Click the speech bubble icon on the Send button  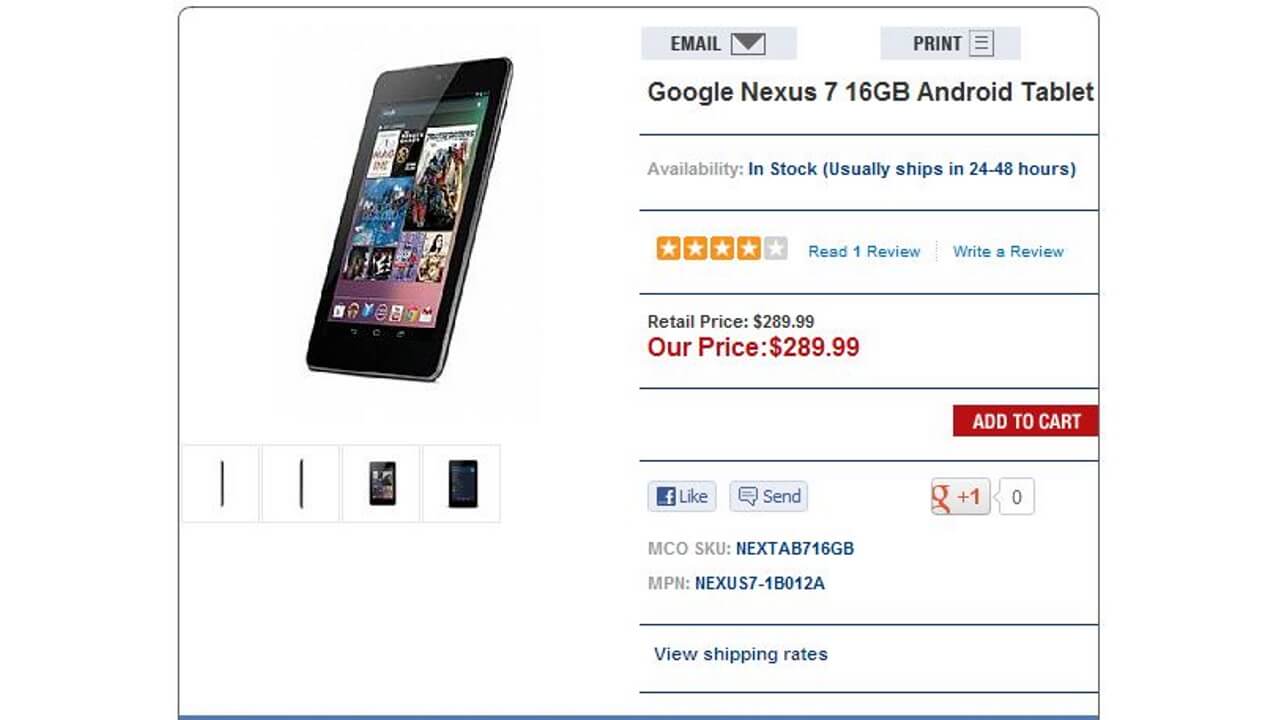[x=746, y=496]
